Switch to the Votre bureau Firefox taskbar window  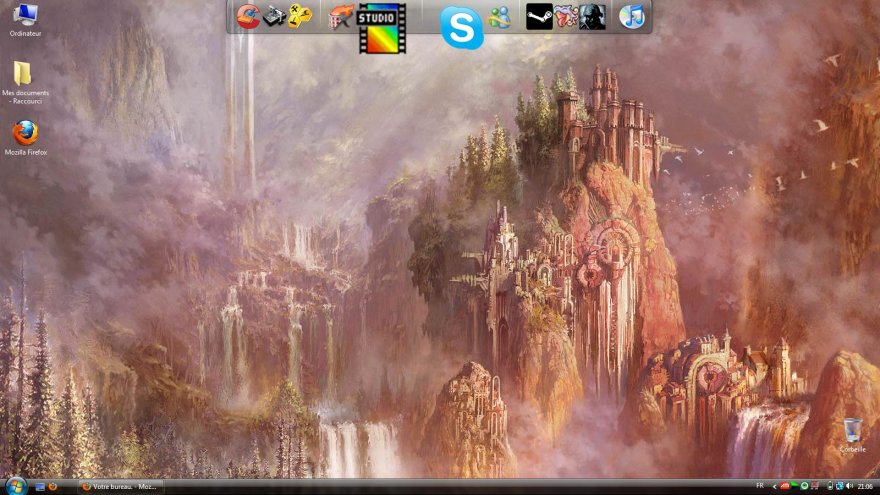tap(120, 486)
